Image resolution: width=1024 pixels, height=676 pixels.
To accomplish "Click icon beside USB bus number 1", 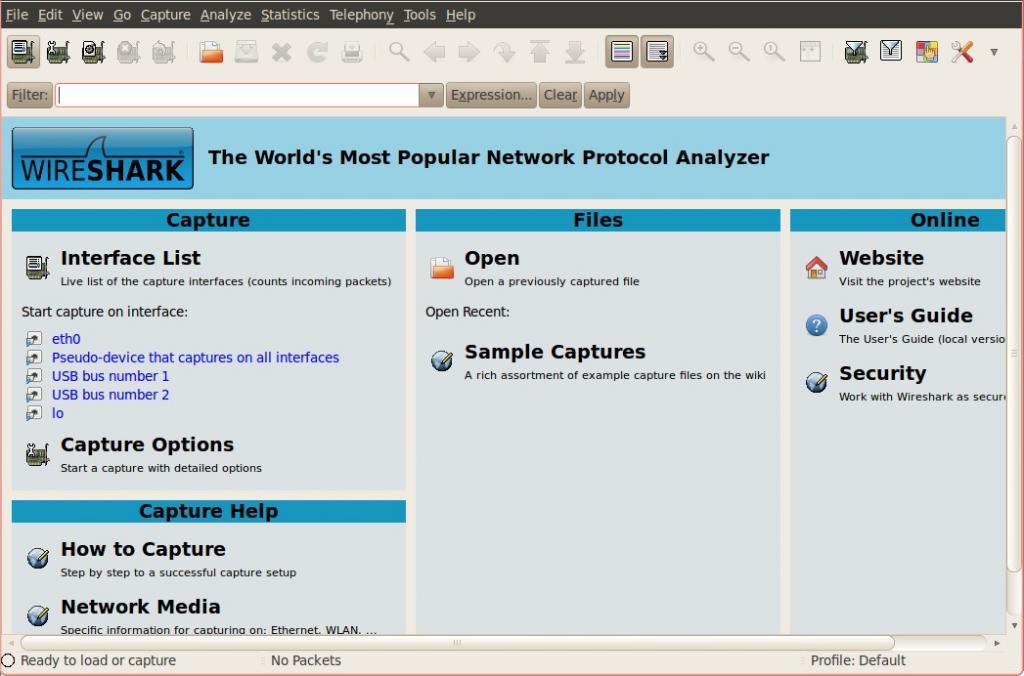I will coord(33,376).
